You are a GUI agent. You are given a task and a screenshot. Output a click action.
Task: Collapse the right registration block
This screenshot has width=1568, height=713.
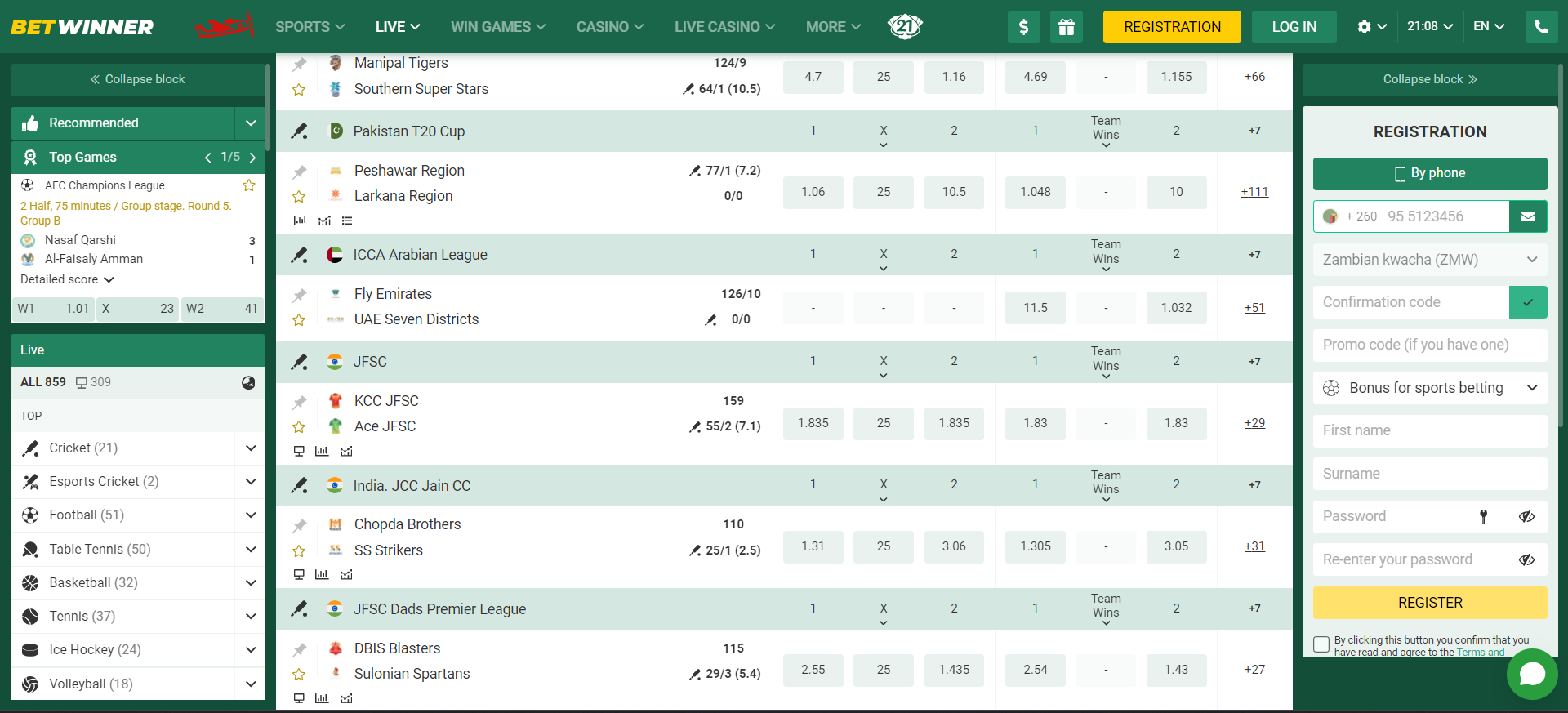tap(1430, 79)
